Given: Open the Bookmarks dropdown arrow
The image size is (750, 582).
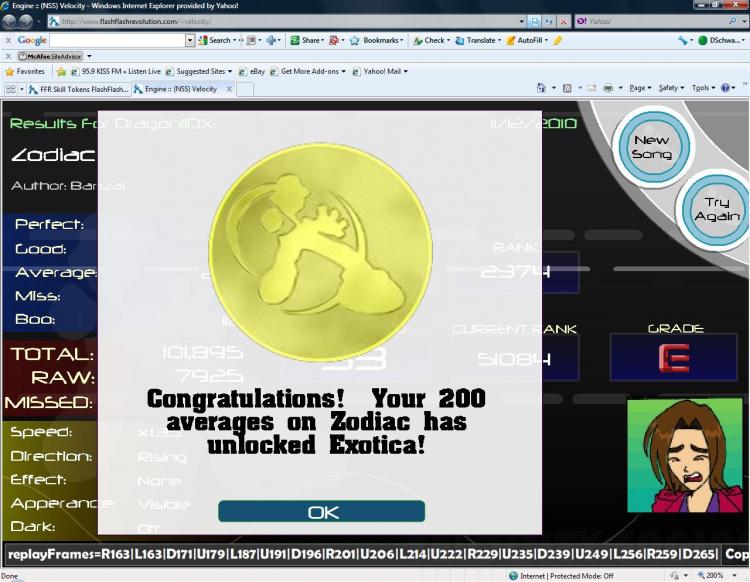Looking at the screenshot, I should pyautogui.click(x=401, y=41).
